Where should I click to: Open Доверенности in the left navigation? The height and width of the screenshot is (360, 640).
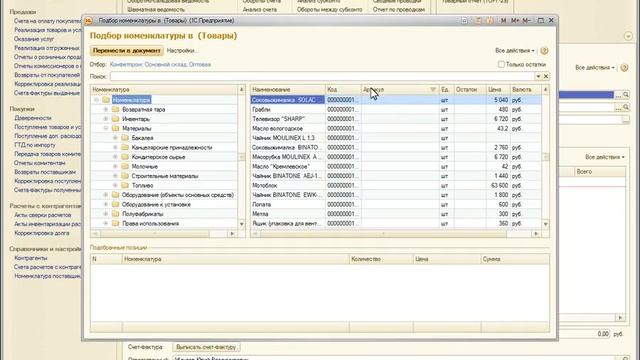(33, 118)
